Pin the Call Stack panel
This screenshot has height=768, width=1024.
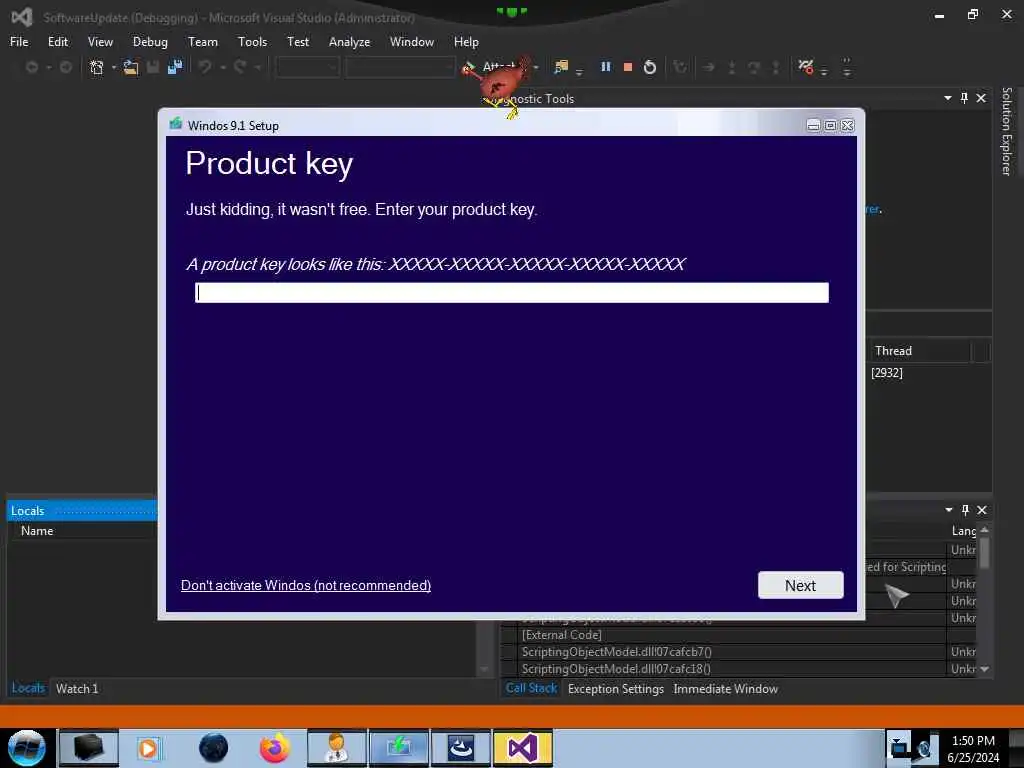coord(965,510)
